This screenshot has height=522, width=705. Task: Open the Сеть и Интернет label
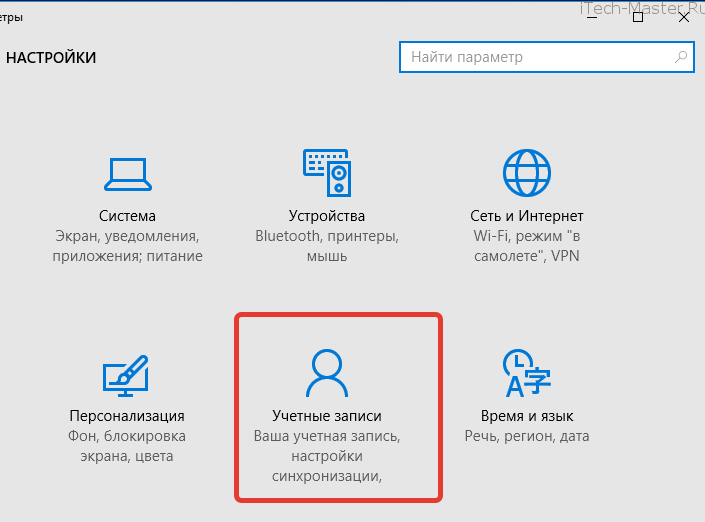point(526,216)
